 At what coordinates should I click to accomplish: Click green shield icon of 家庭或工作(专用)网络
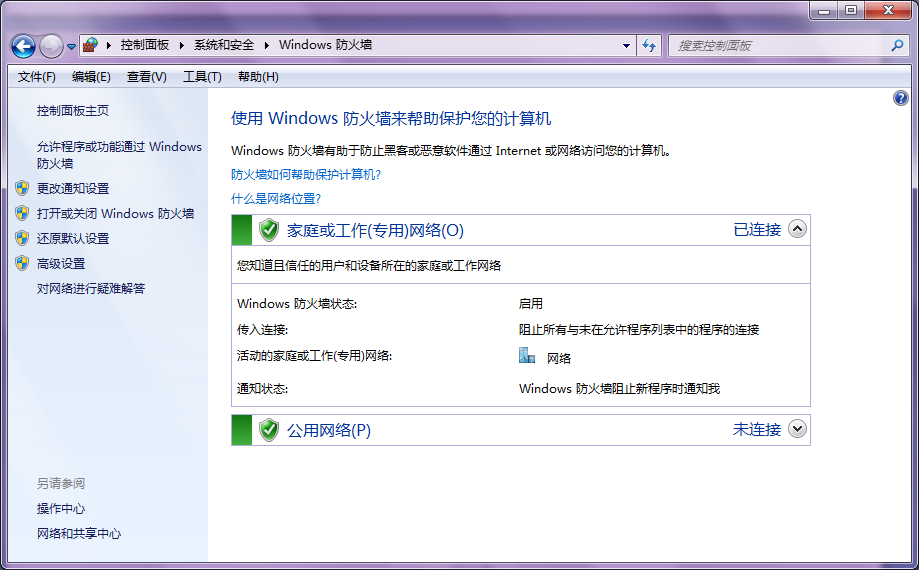click(x=269, y=230)
